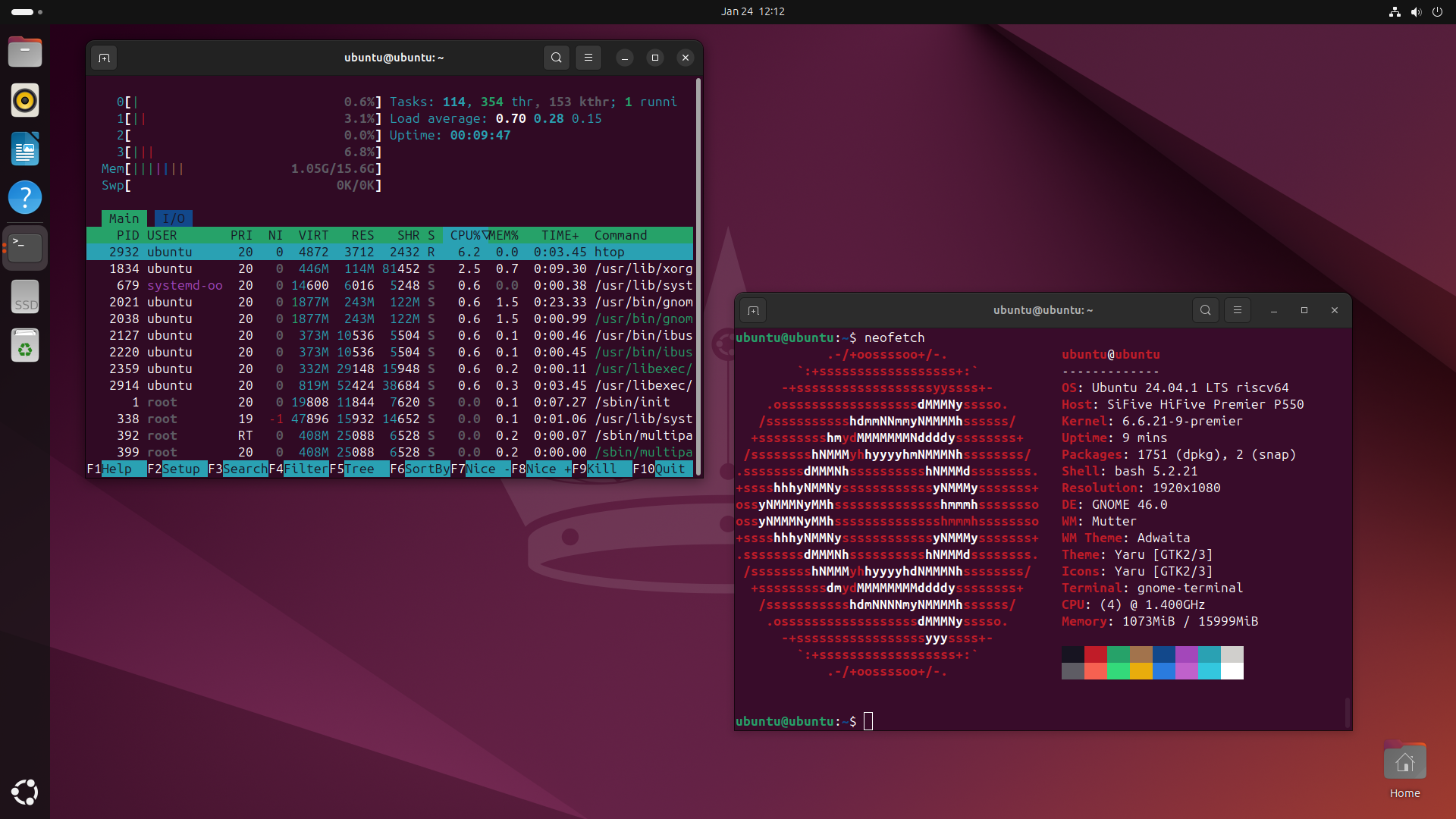Sort by the MEM% column header
Image resolution: width=1456 pixels, height=819 pixels.
[x=504, y=235]
